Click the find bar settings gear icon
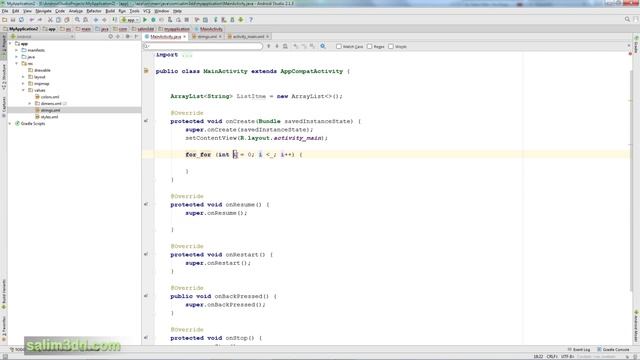Screen dimensions: 640x360 point(322,46)
